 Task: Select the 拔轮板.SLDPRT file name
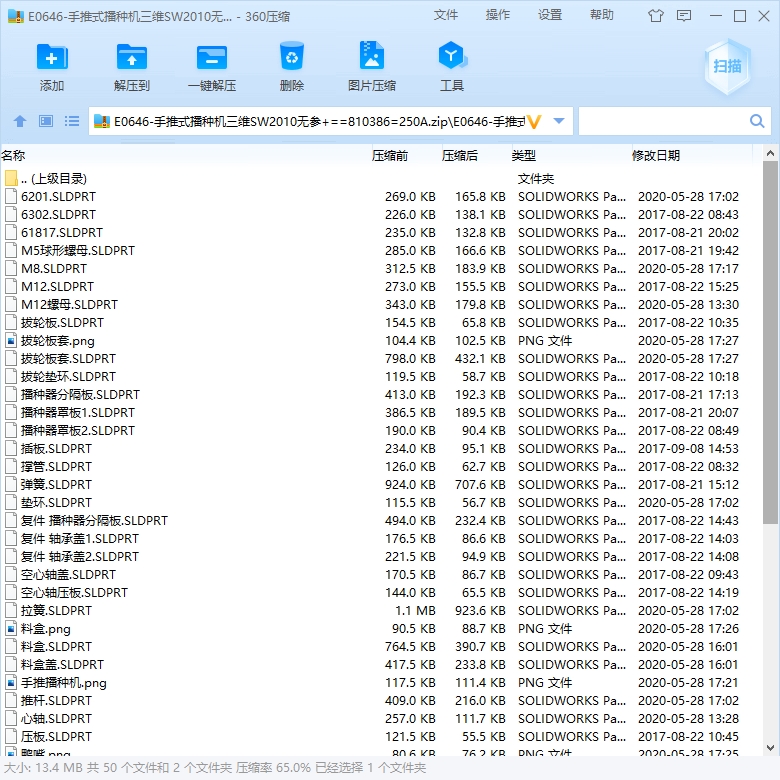(62, 323)
